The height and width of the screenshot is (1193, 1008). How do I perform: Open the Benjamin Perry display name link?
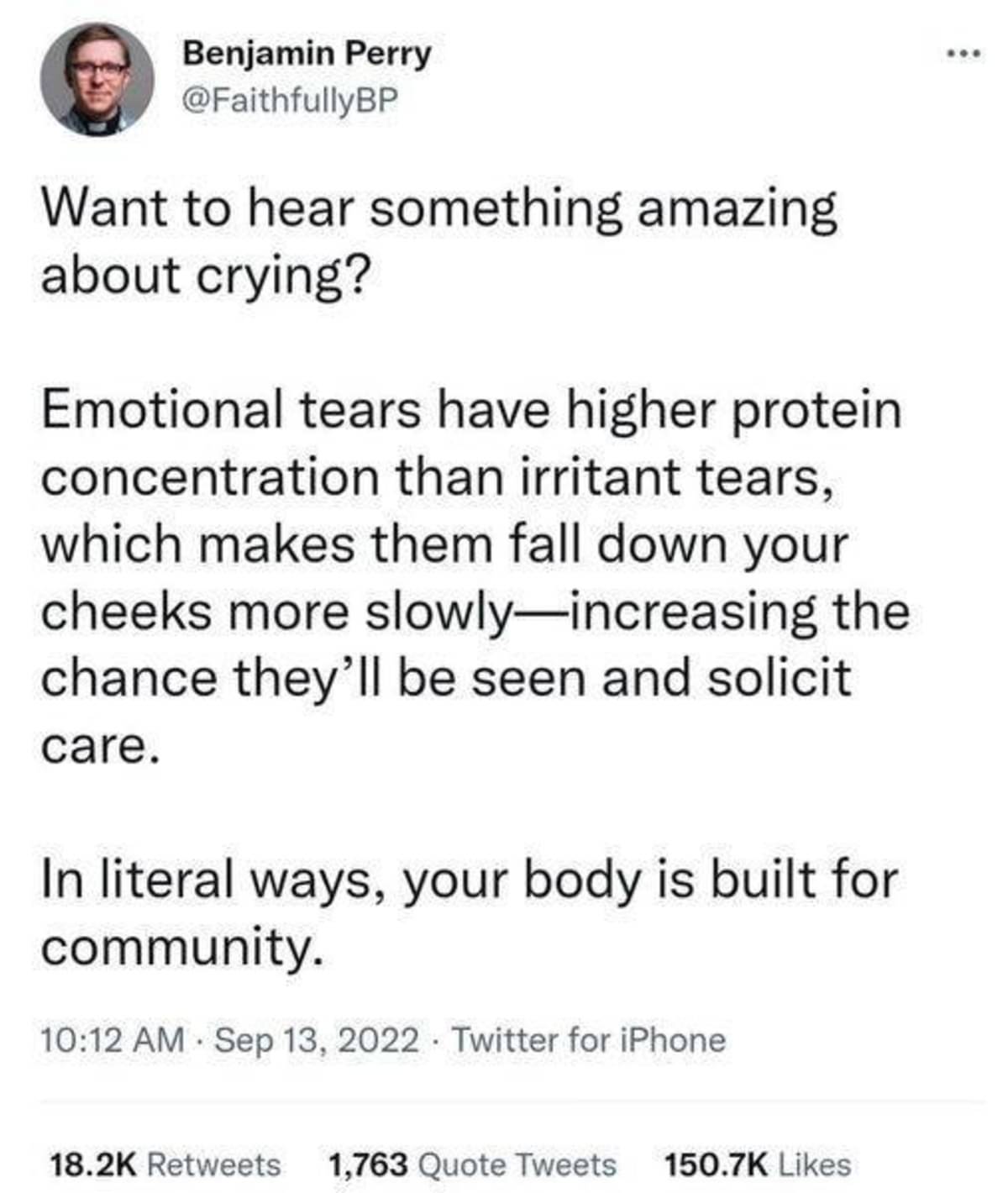[307, 54]
